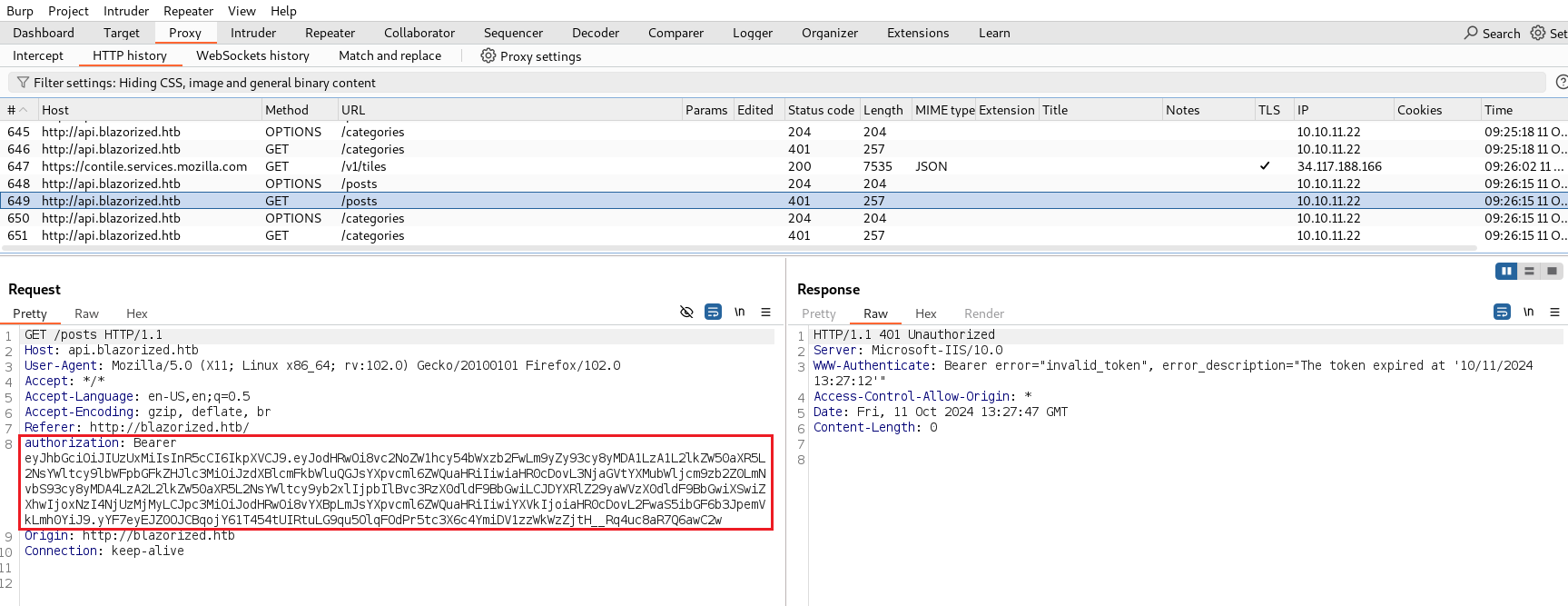Open the Proxy settings gear
1568x606 pixels.
click(x=488, y=56)
